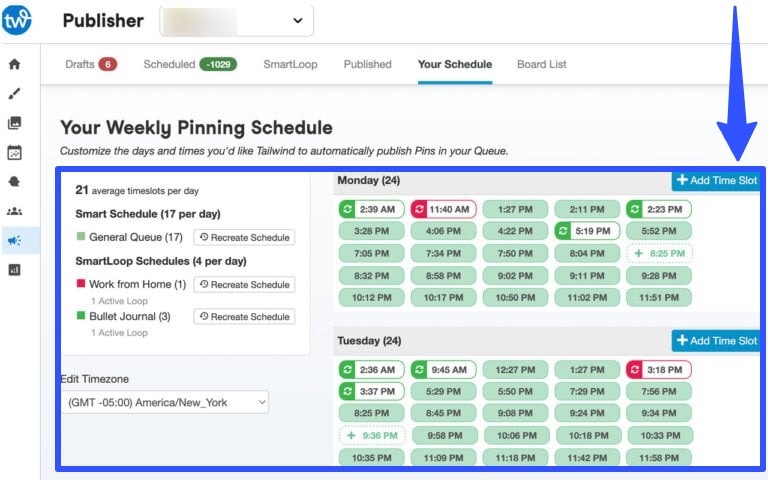Recreate Schedule for General Queue

[244, 237]
